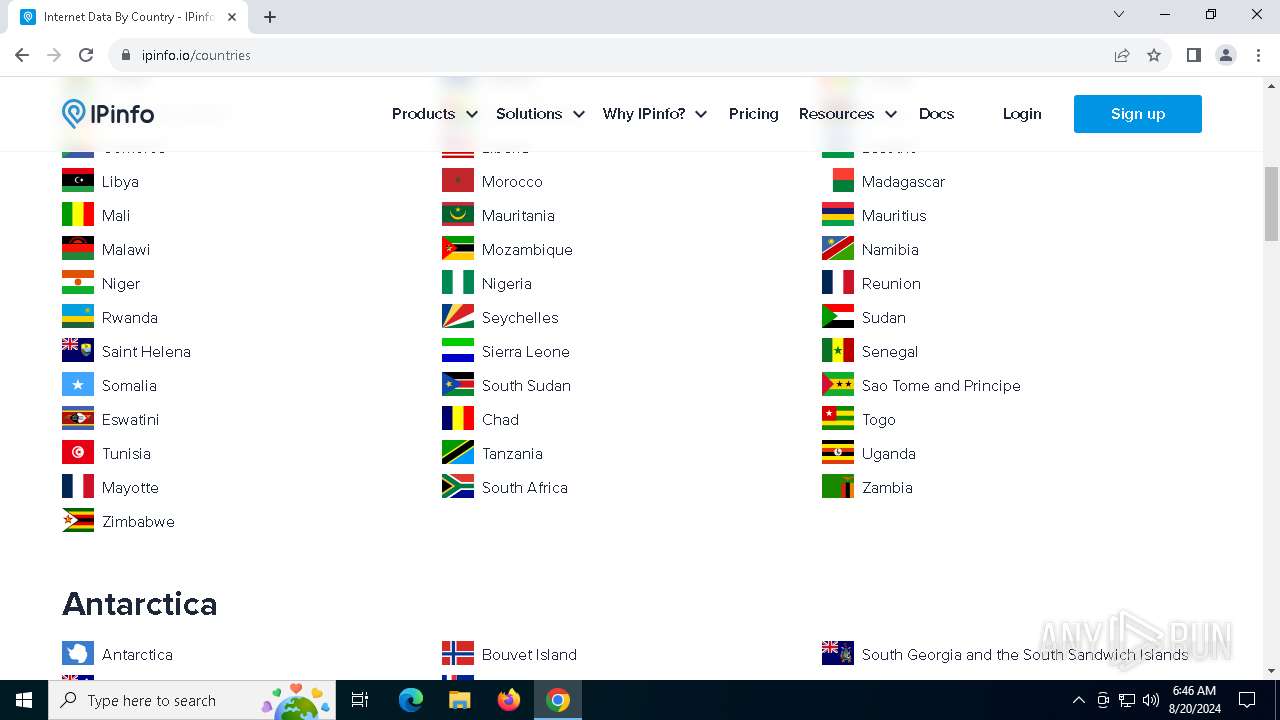Open Chrome tab search dropdown

[1119, 14]
